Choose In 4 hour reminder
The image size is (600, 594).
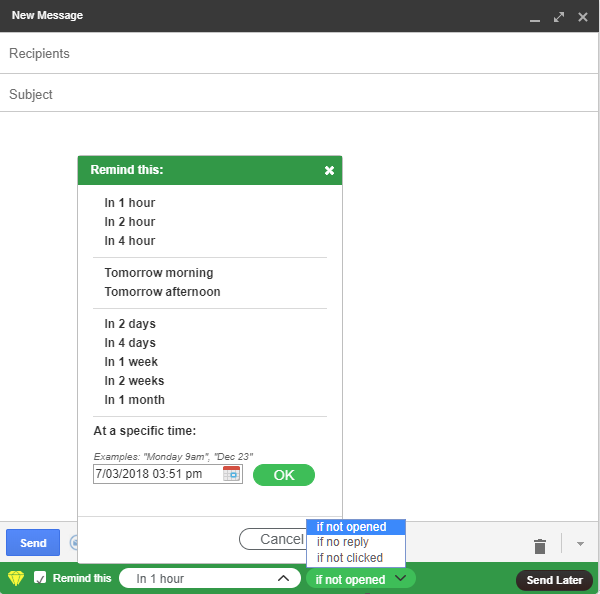[130, 241]
